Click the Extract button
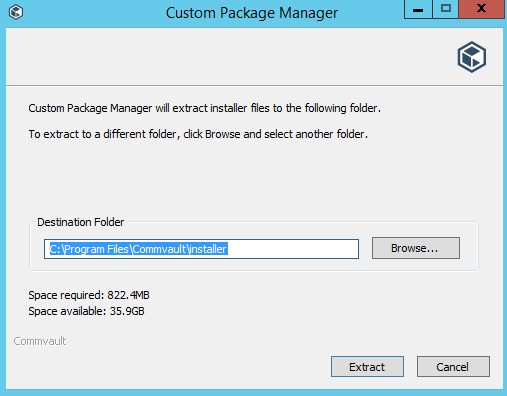The width and height of the screenshot is (507, 396). [x=367, y=367]
